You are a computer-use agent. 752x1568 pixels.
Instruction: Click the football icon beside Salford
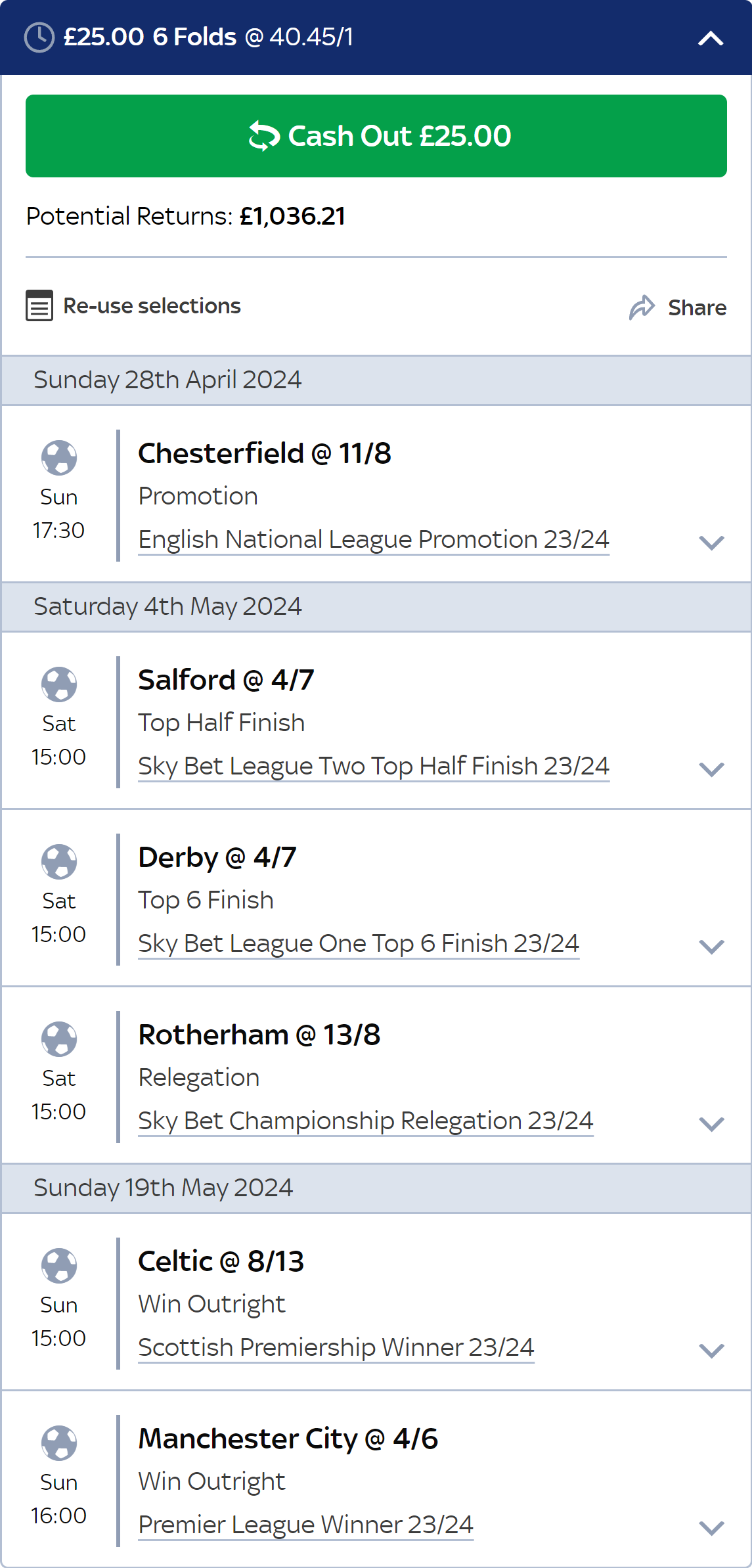click(59, 684)
